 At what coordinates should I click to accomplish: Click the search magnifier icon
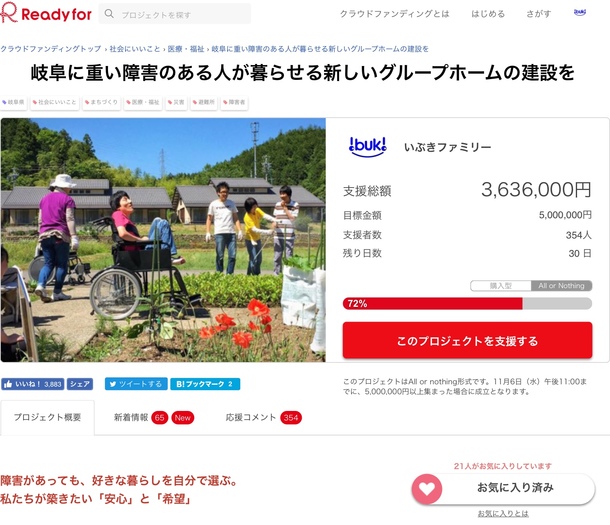[109, 14]
